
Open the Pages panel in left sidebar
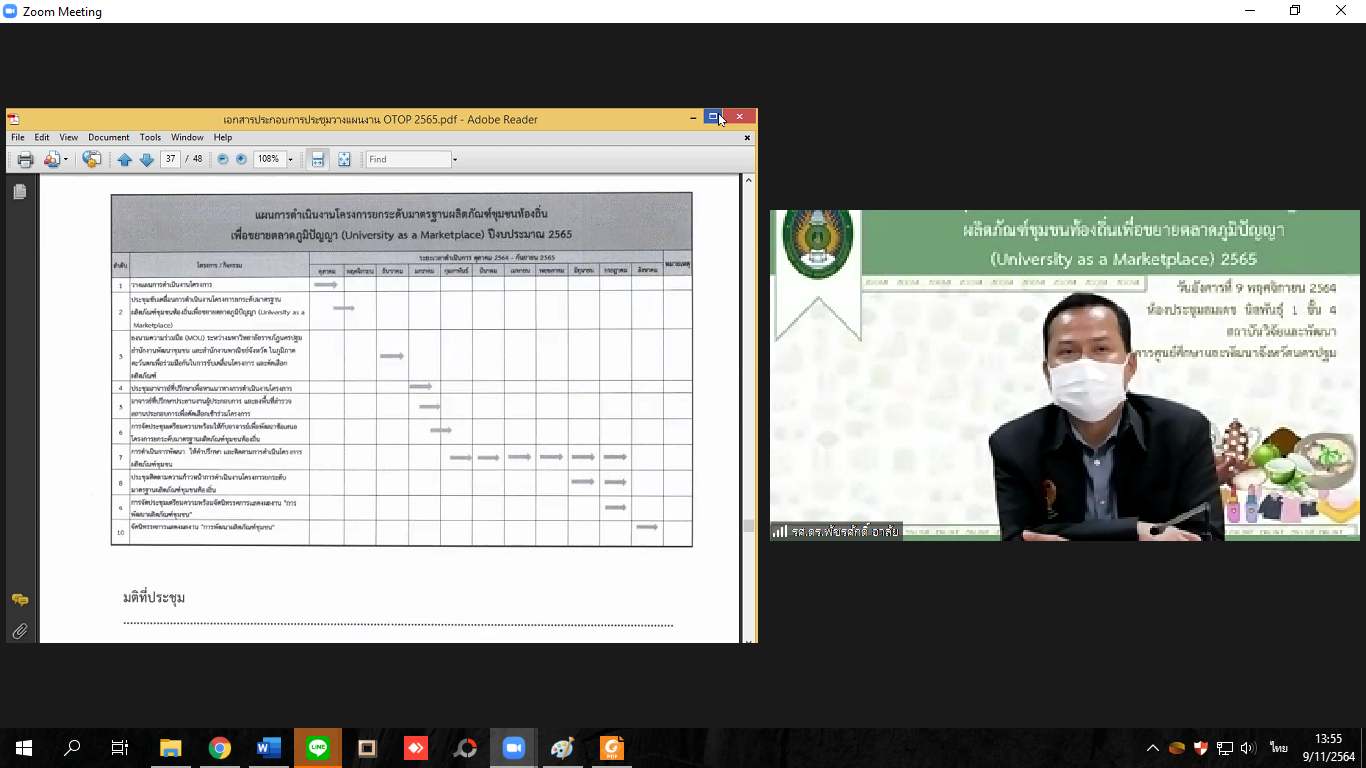coord(20,192)
